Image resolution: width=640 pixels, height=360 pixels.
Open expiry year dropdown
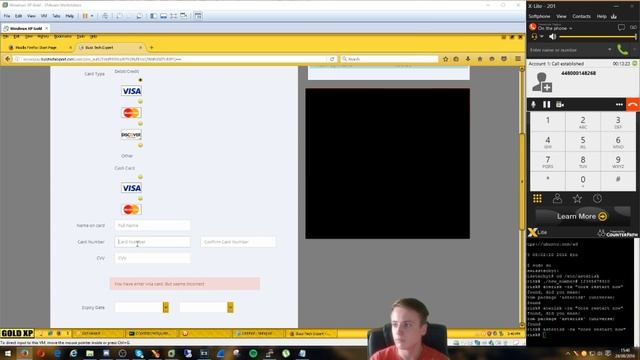230,307
